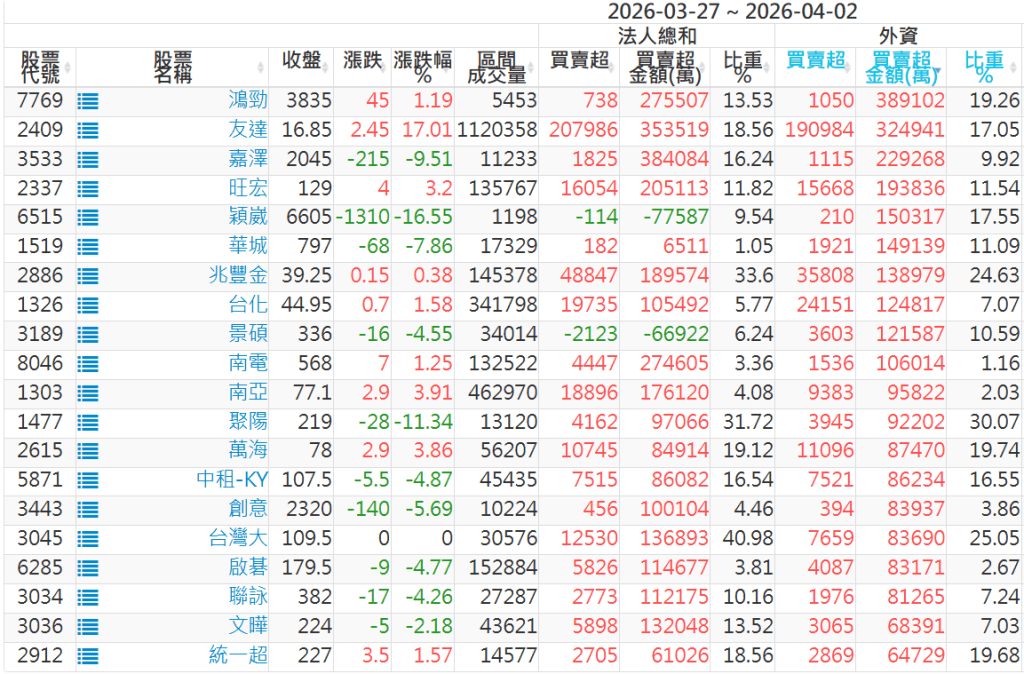
Task: Sort by 外資 買賣超金額(萬) column
Action: pyautogui.click(x=900, y=67)
